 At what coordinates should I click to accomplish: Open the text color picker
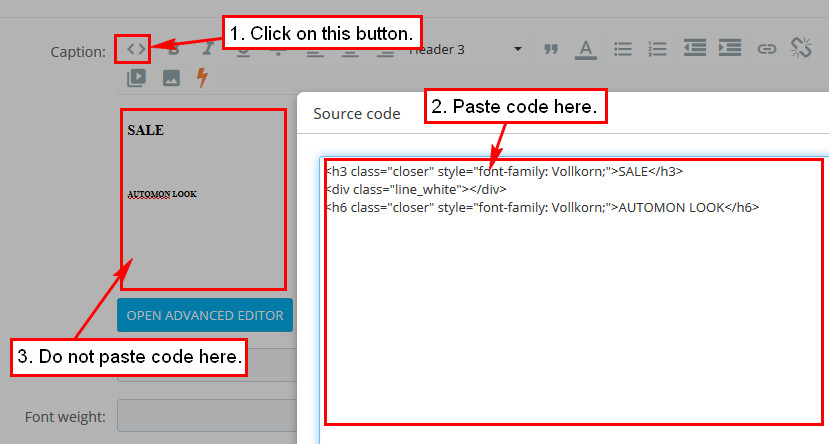pos(586,48)
